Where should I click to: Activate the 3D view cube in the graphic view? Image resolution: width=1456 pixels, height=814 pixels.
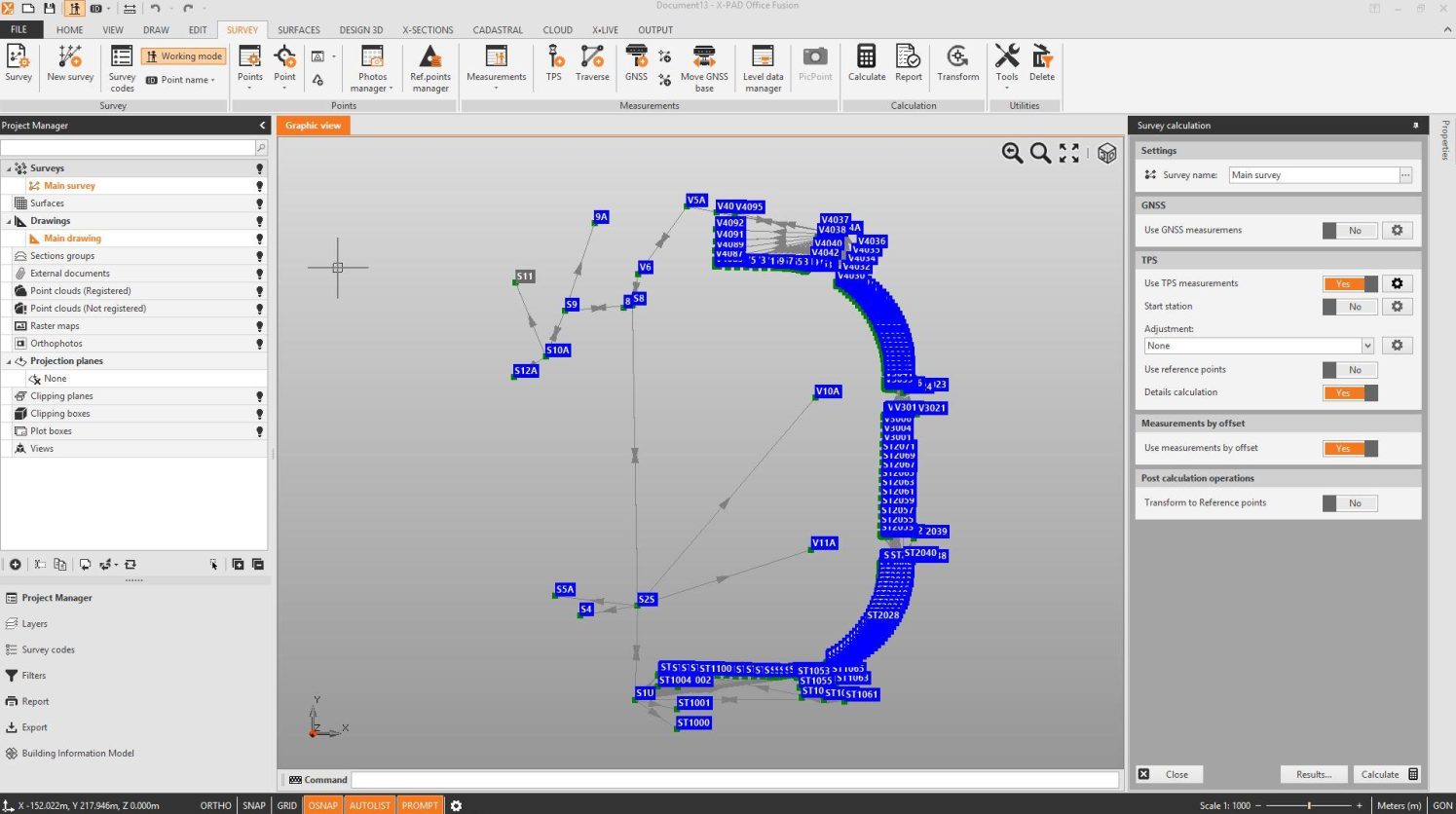tap(1106, 153)
